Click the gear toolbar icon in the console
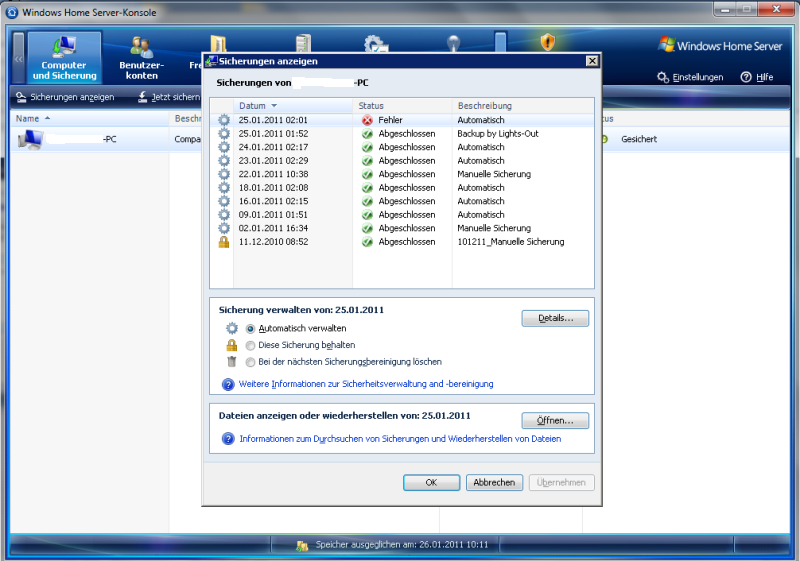 375,43
